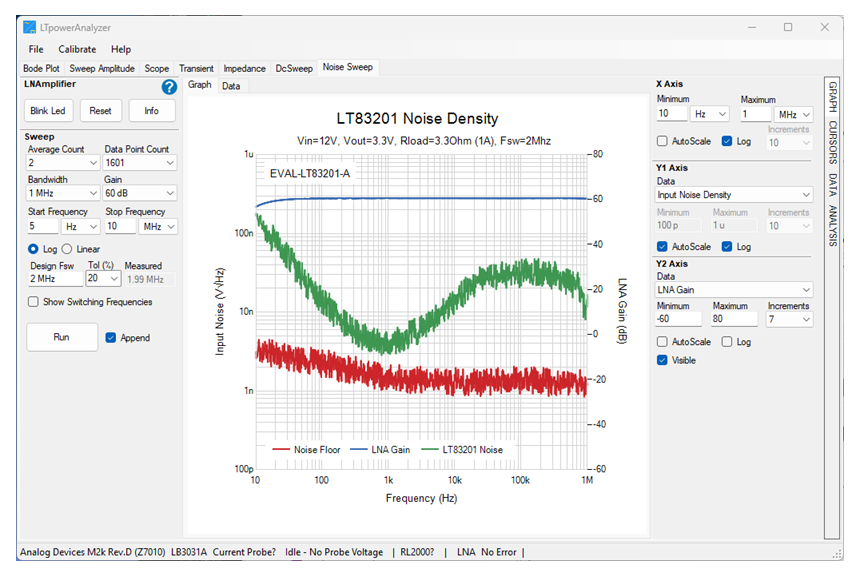Toggle the Y1 Axis Log checkbox
This screenshot has width=860, height=579.
click(x=727, y=247)
